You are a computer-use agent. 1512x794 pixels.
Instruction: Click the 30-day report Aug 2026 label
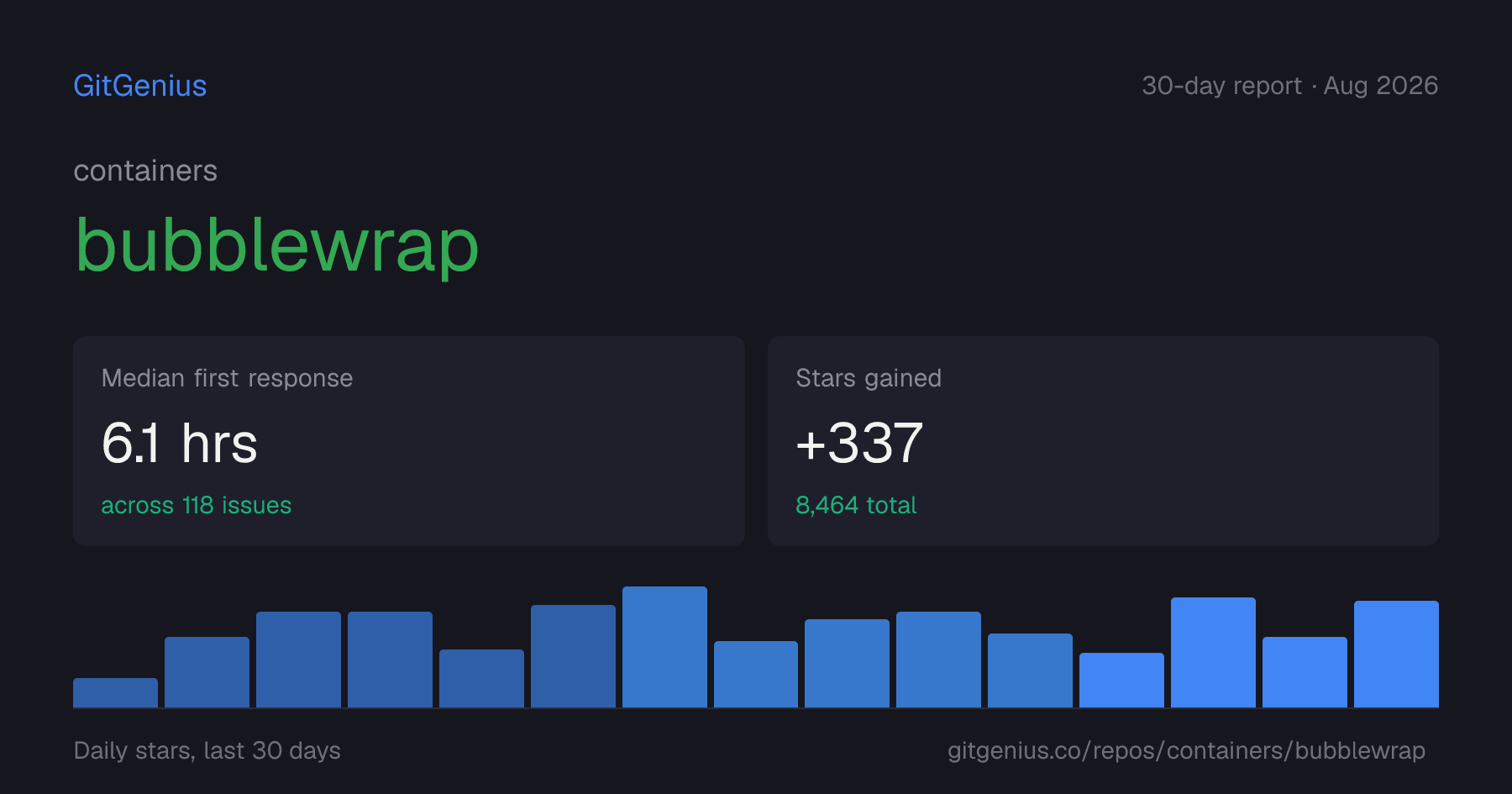pos(1289,86)
